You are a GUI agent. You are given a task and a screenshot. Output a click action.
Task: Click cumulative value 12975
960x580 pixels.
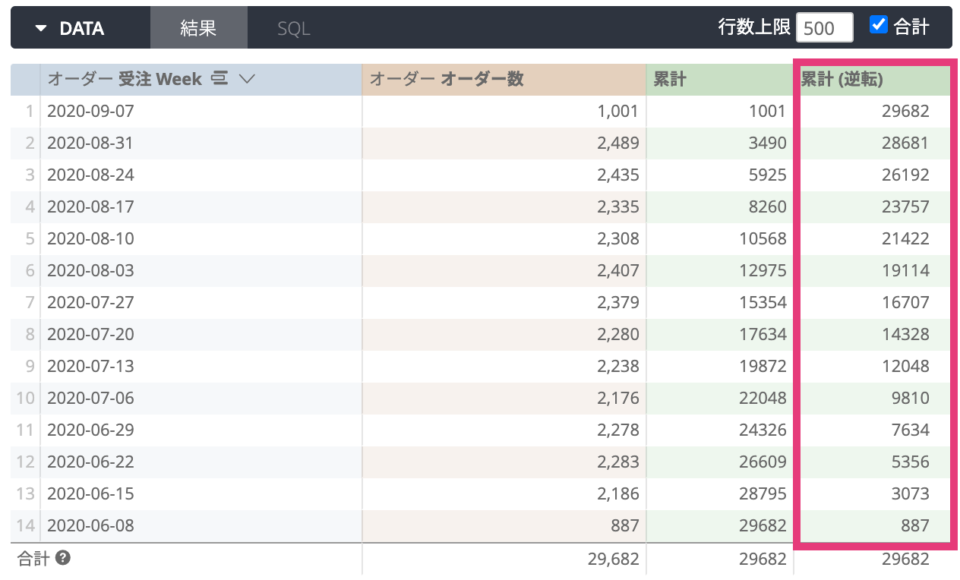(763, 270)
